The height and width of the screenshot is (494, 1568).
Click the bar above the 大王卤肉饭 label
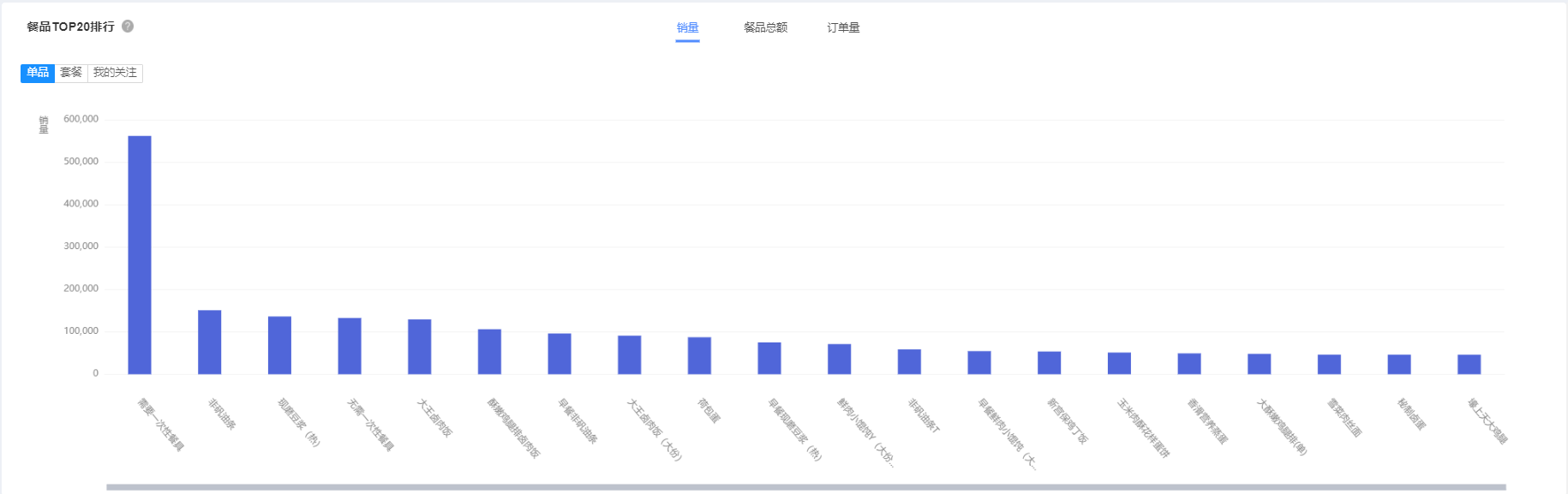pos(420,347)
